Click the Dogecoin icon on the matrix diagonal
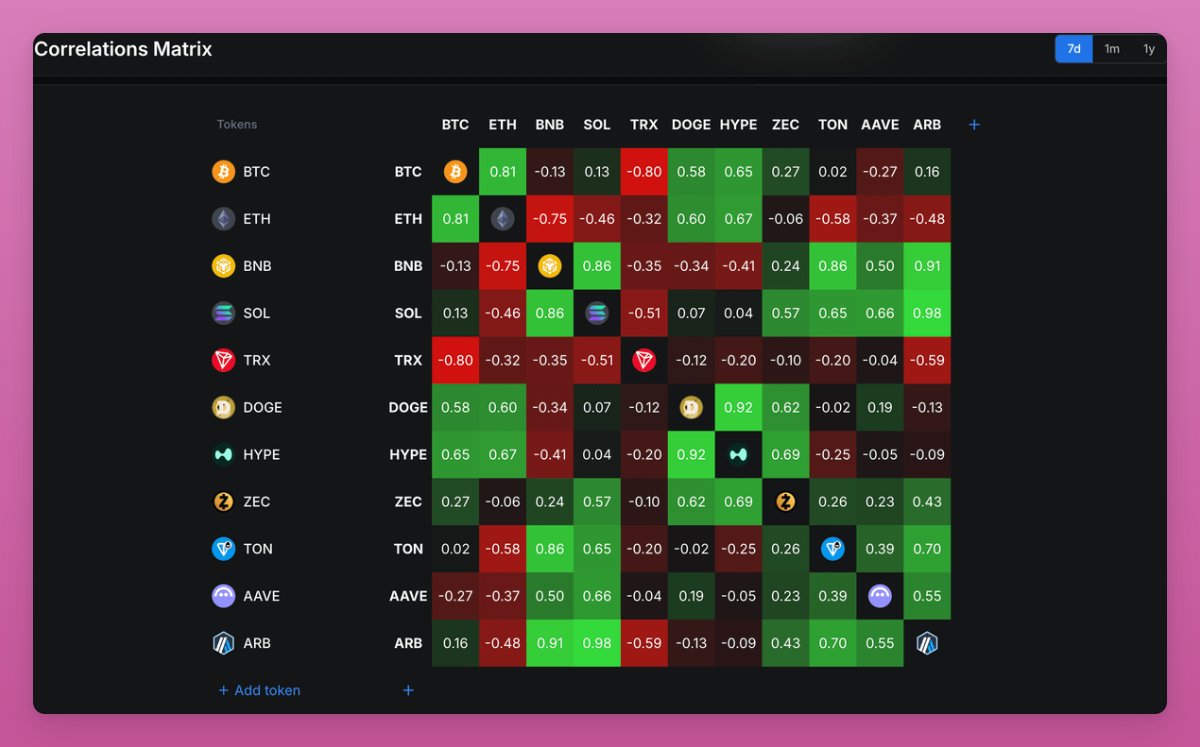The width and height of the screenshot is (1200, 747). coord(691,407)
